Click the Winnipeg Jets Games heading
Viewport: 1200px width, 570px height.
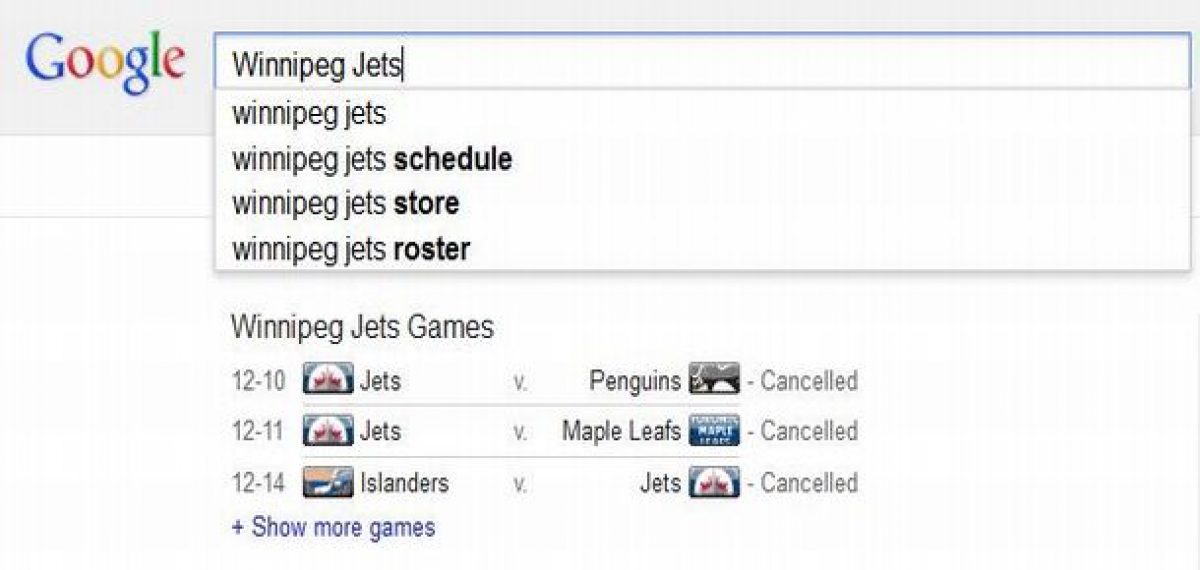pyautogui.click(x=362, y=327)
